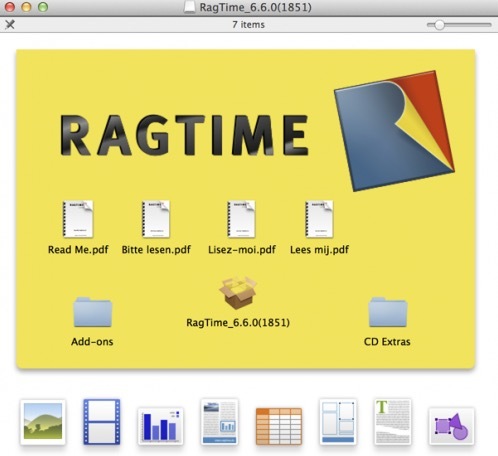Click the disk proxy icon in title bar
498x456 pixels.
tap(190, 7)
